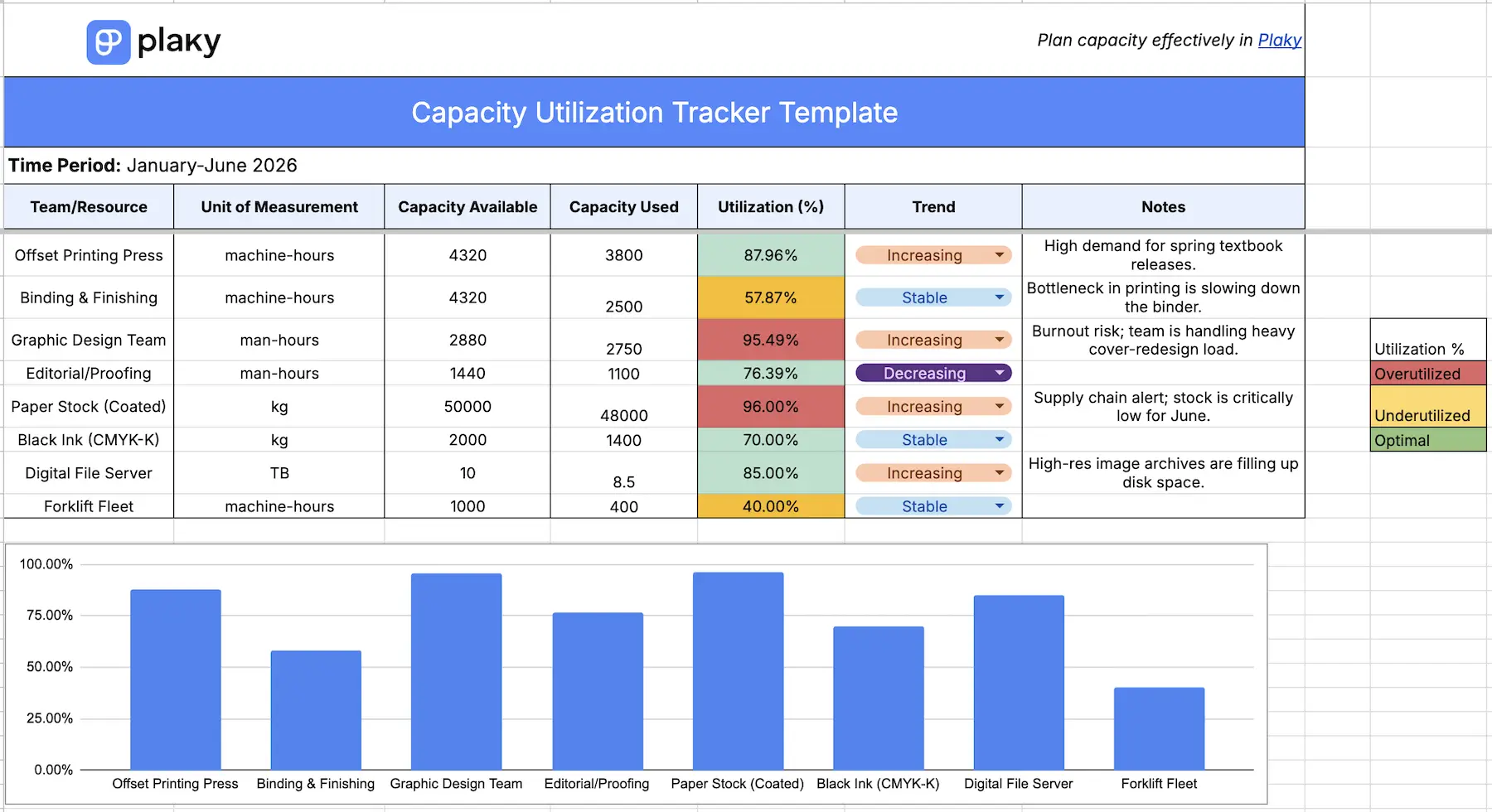Screen dimensions: 1492x812
Task: Open the Increasing dropdown for Graphic Design Team
Action: (x=932, y=340)
